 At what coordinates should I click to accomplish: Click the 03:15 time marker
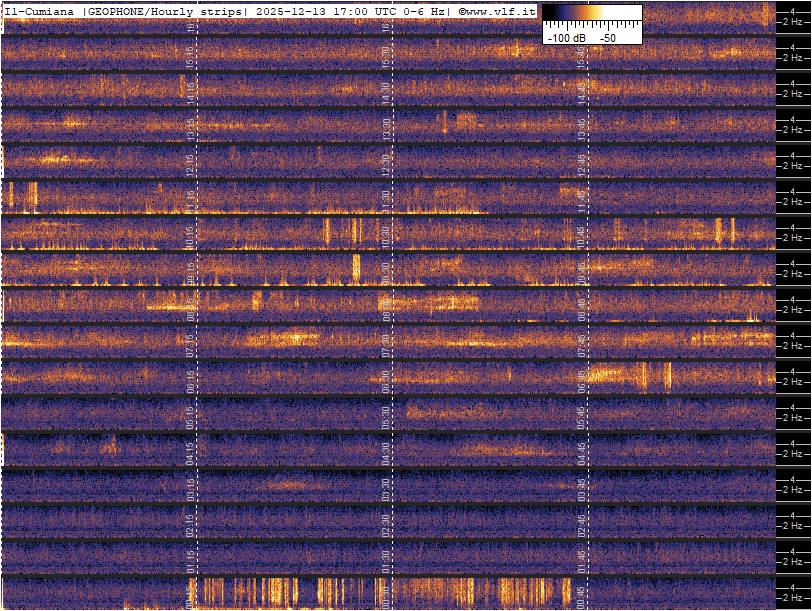(x=190, y=488)
